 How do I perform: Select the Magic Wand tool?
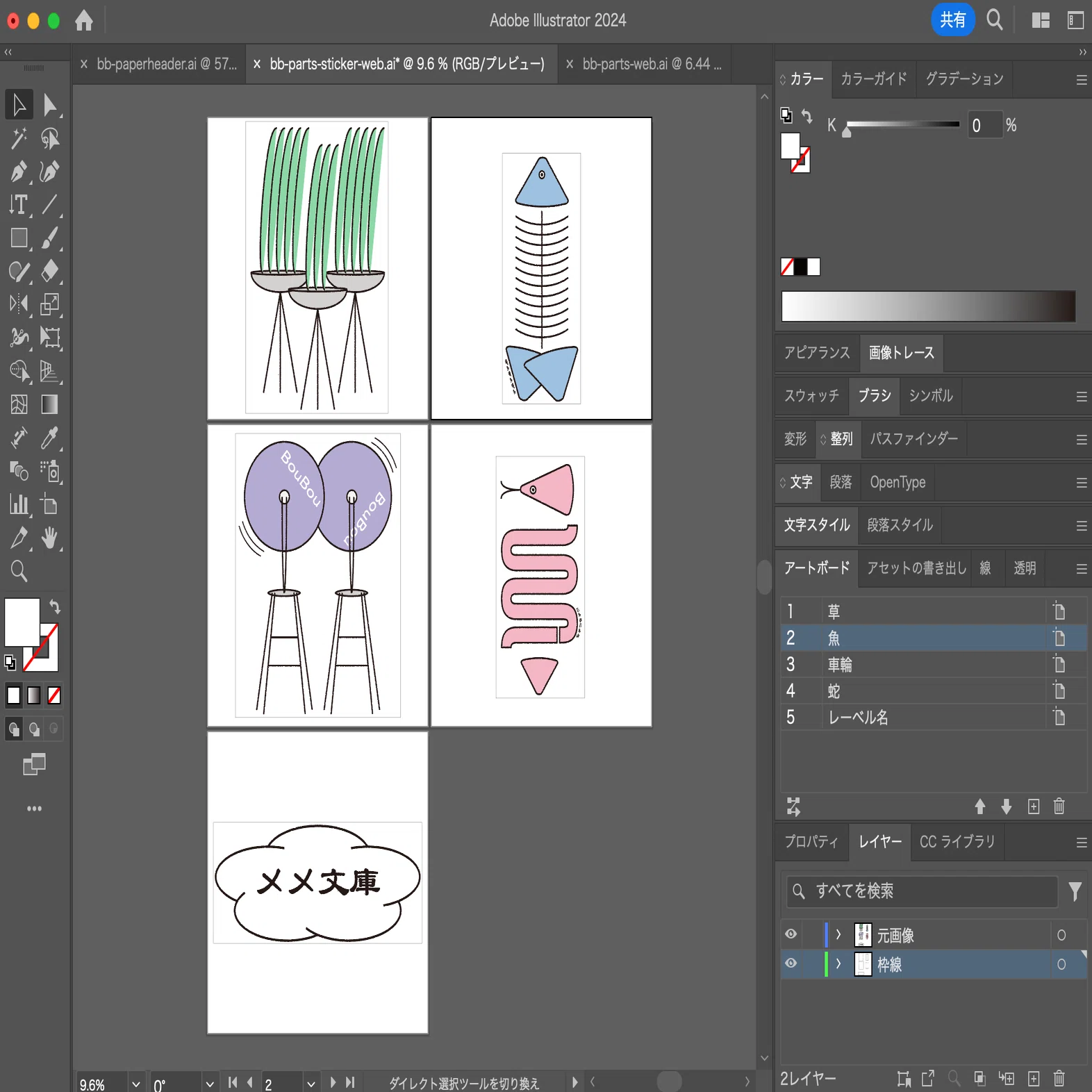pos(19,138)
